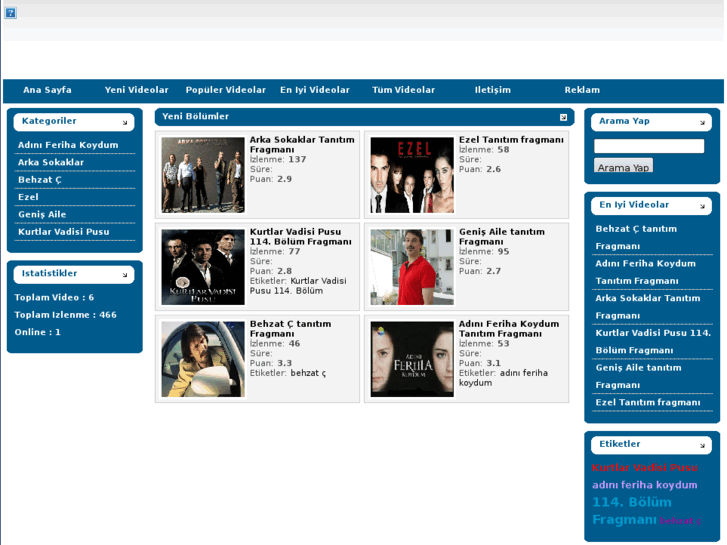Open the Kurtlar Vadisi Pusu video thumbnail
Viewport: 727px width, 545px height.
click(203, 267)
